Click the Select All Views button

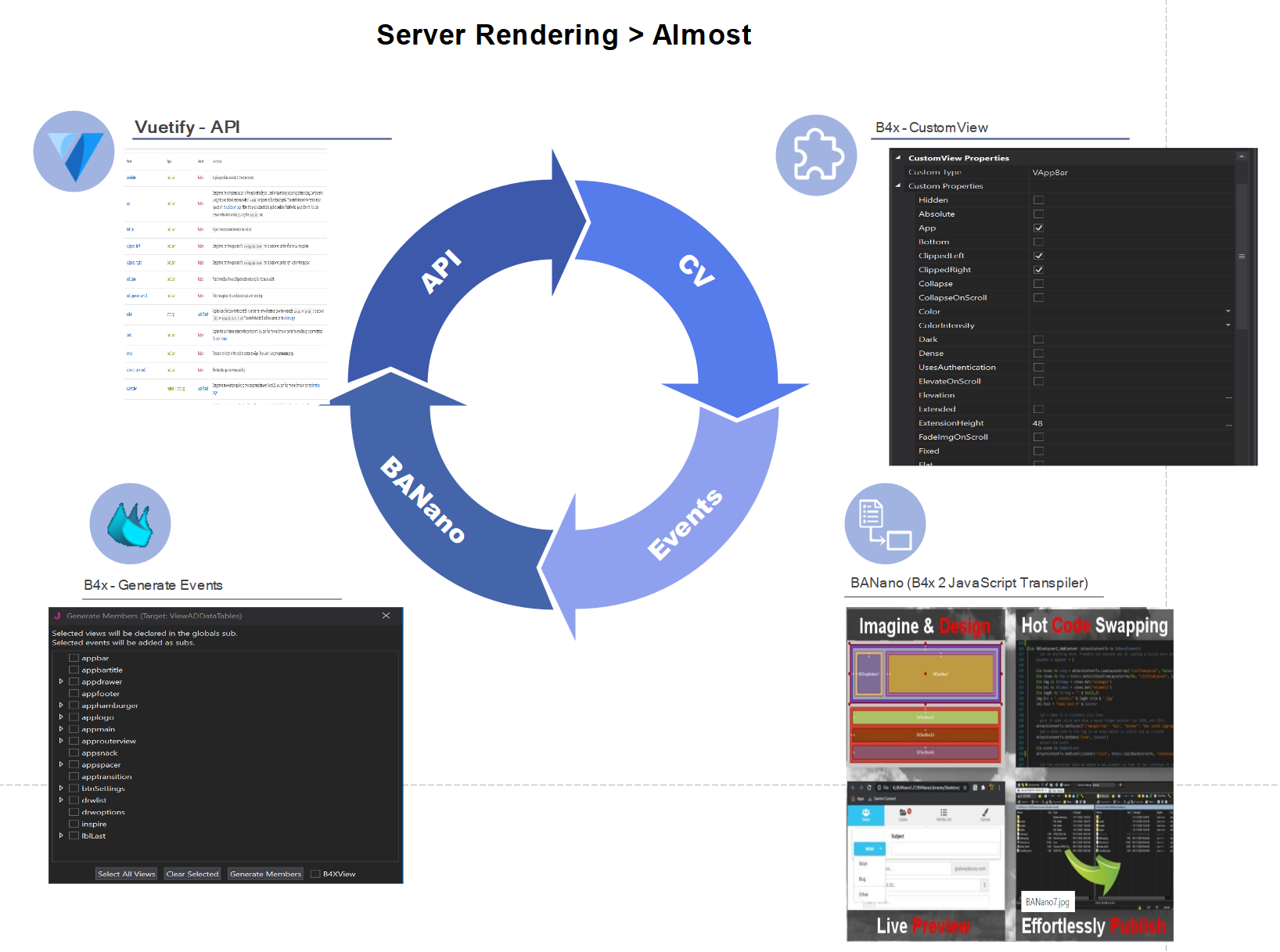point(126,874)
